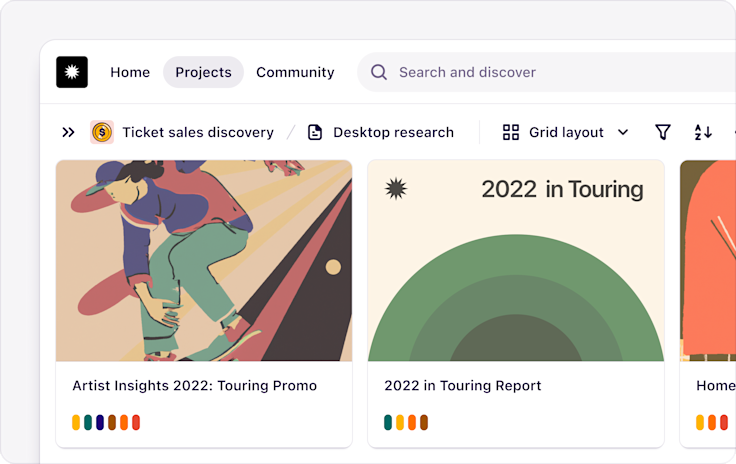Click yellow tag on Touring Report card
Viewport: 736px width, 464px height.
400,422
